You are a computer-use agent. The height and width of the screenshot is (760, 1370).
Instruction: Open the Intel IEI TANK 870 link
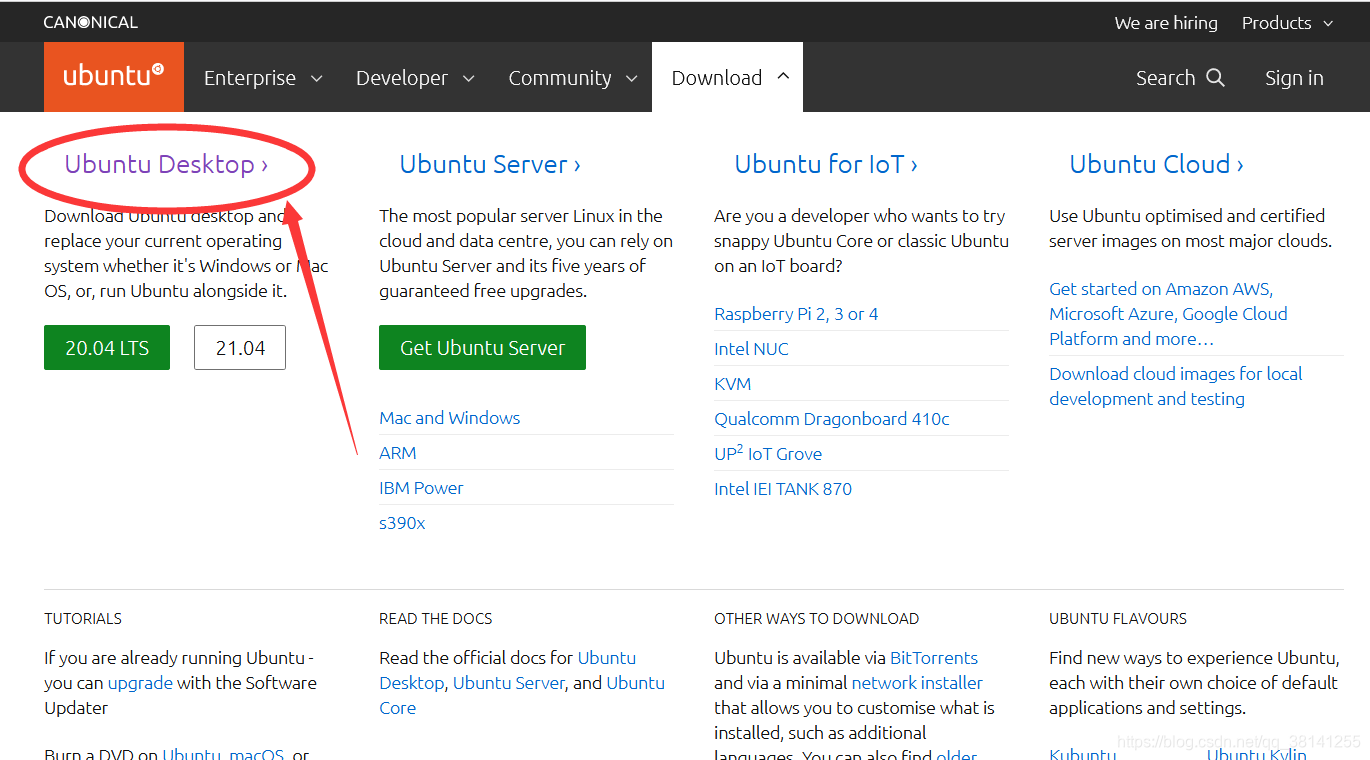point(783,489)
